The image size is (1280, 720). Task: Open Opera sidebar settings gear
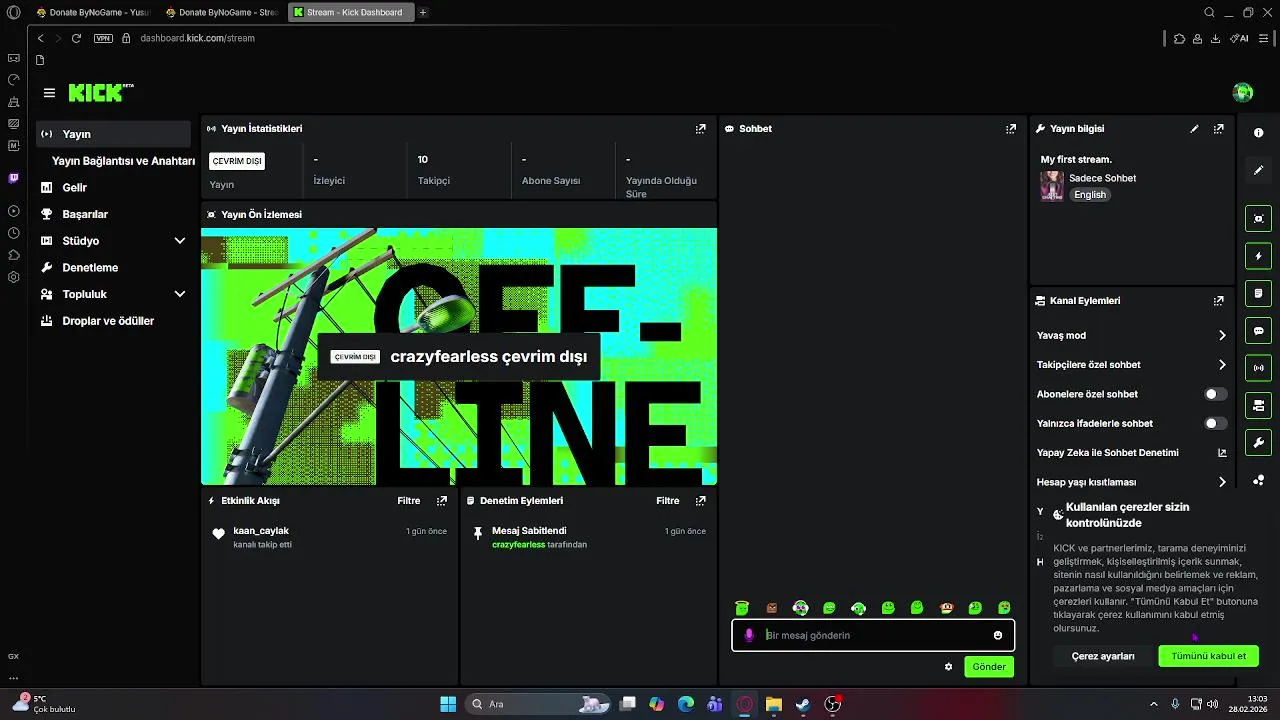click(x=13, y=277)
